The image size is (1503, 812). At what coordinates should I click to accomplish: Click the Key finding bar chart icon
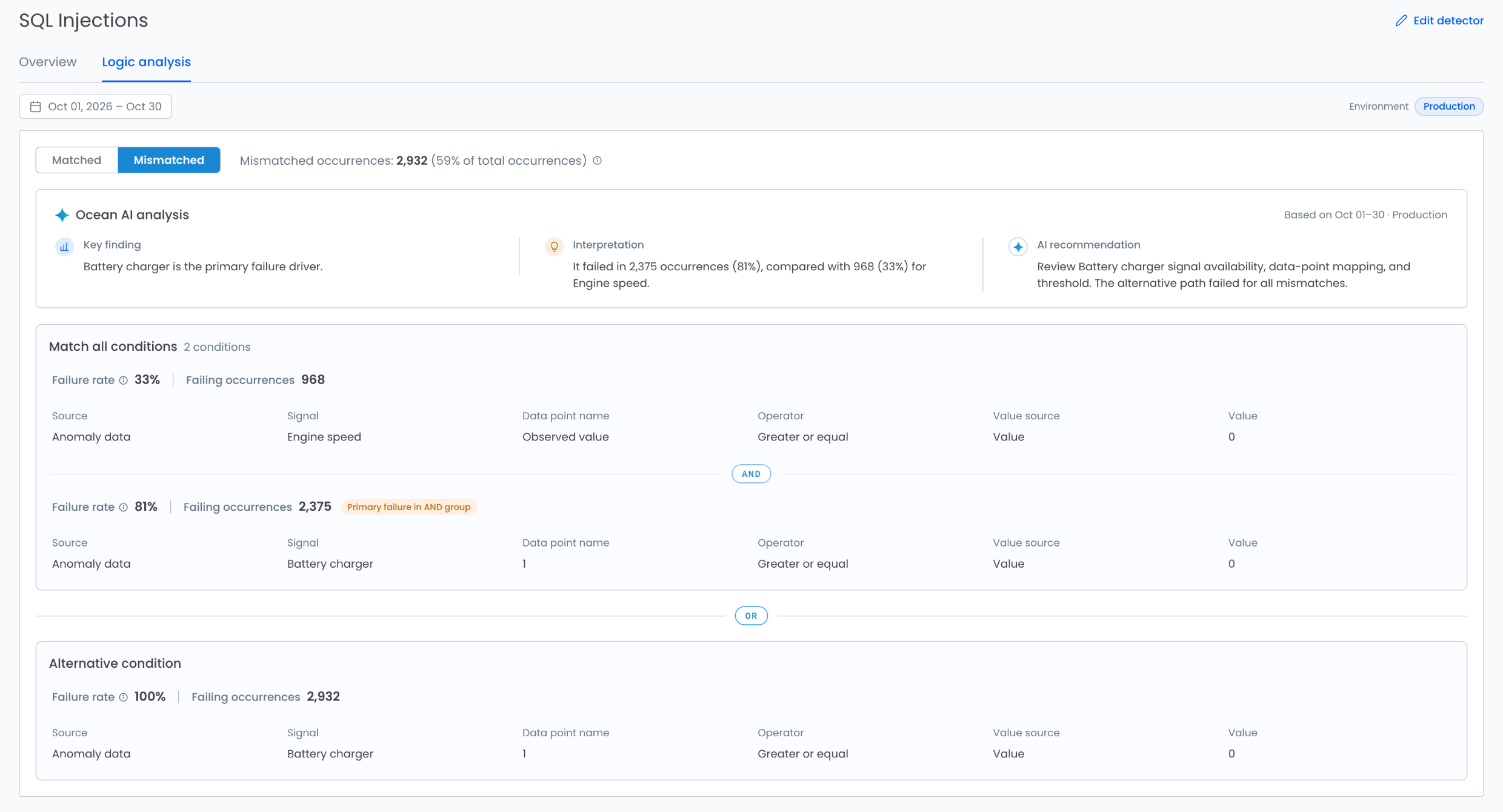(x=64, y=247)
